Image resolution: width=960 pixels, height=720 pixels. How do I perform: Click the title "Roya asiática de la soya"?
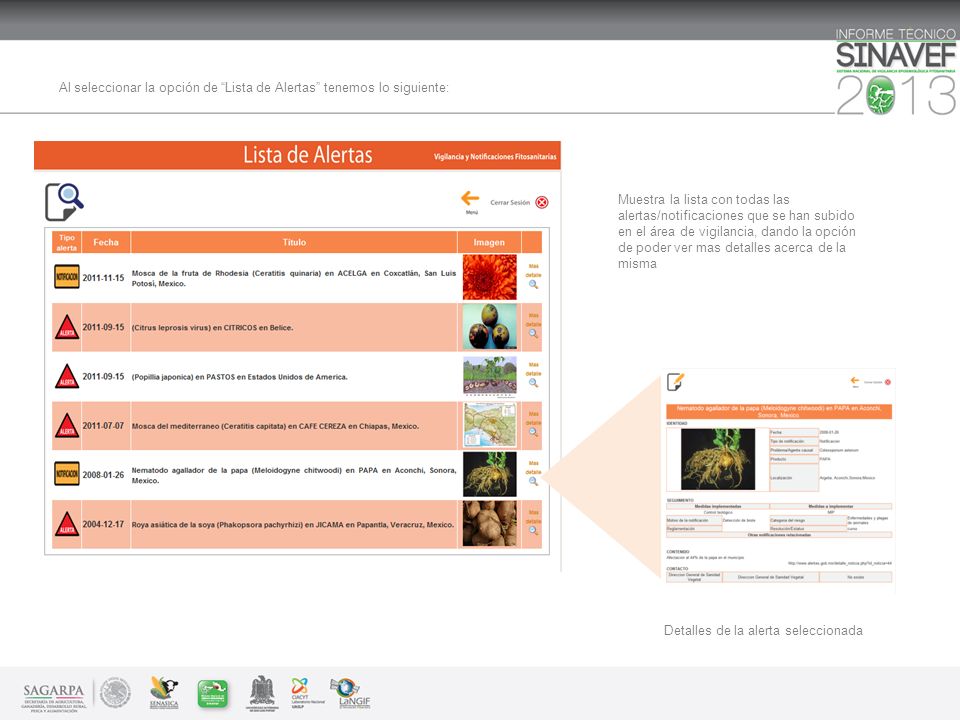[173, 525]
